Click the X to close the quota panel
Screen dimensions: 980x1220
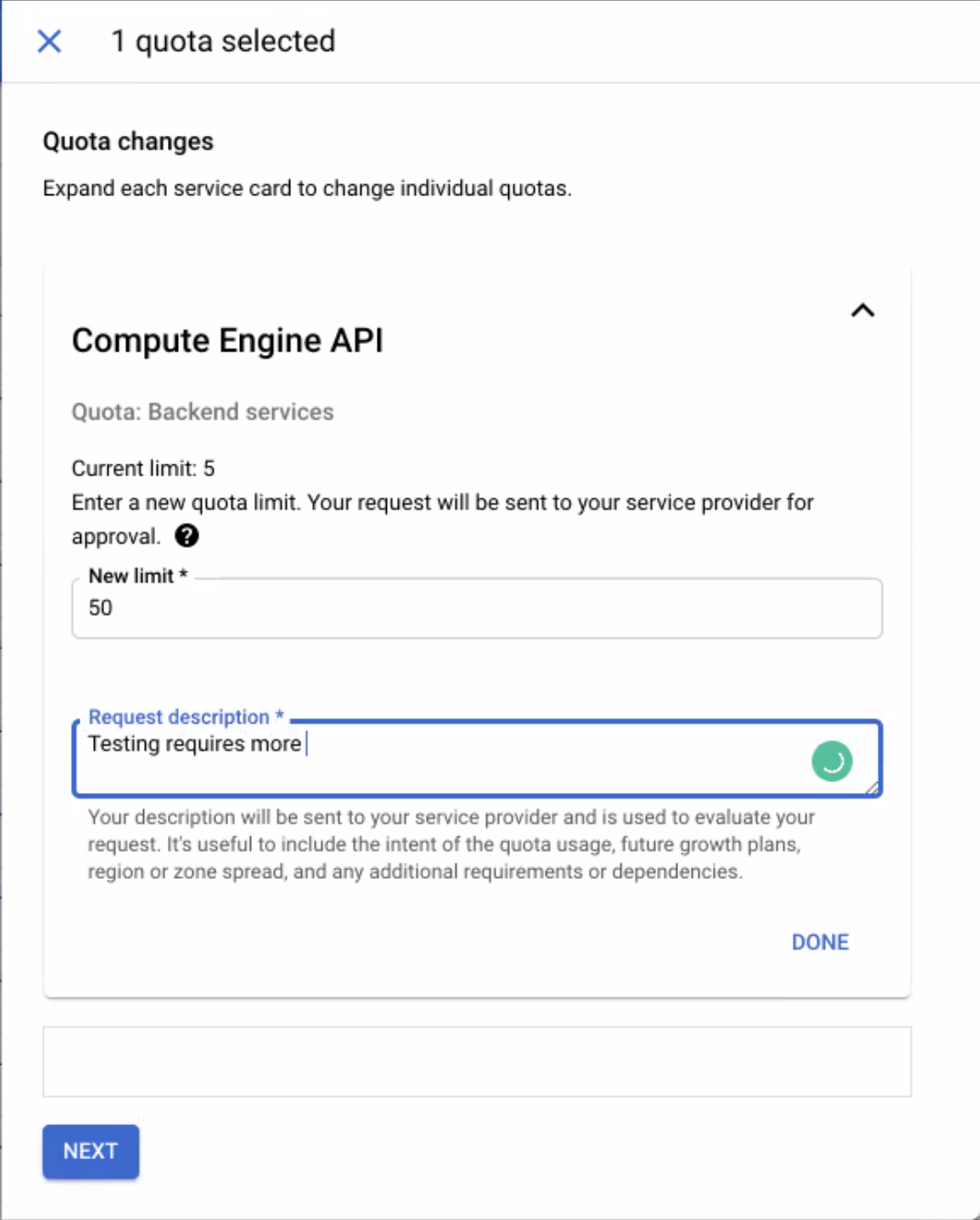(x=49, y=41)
